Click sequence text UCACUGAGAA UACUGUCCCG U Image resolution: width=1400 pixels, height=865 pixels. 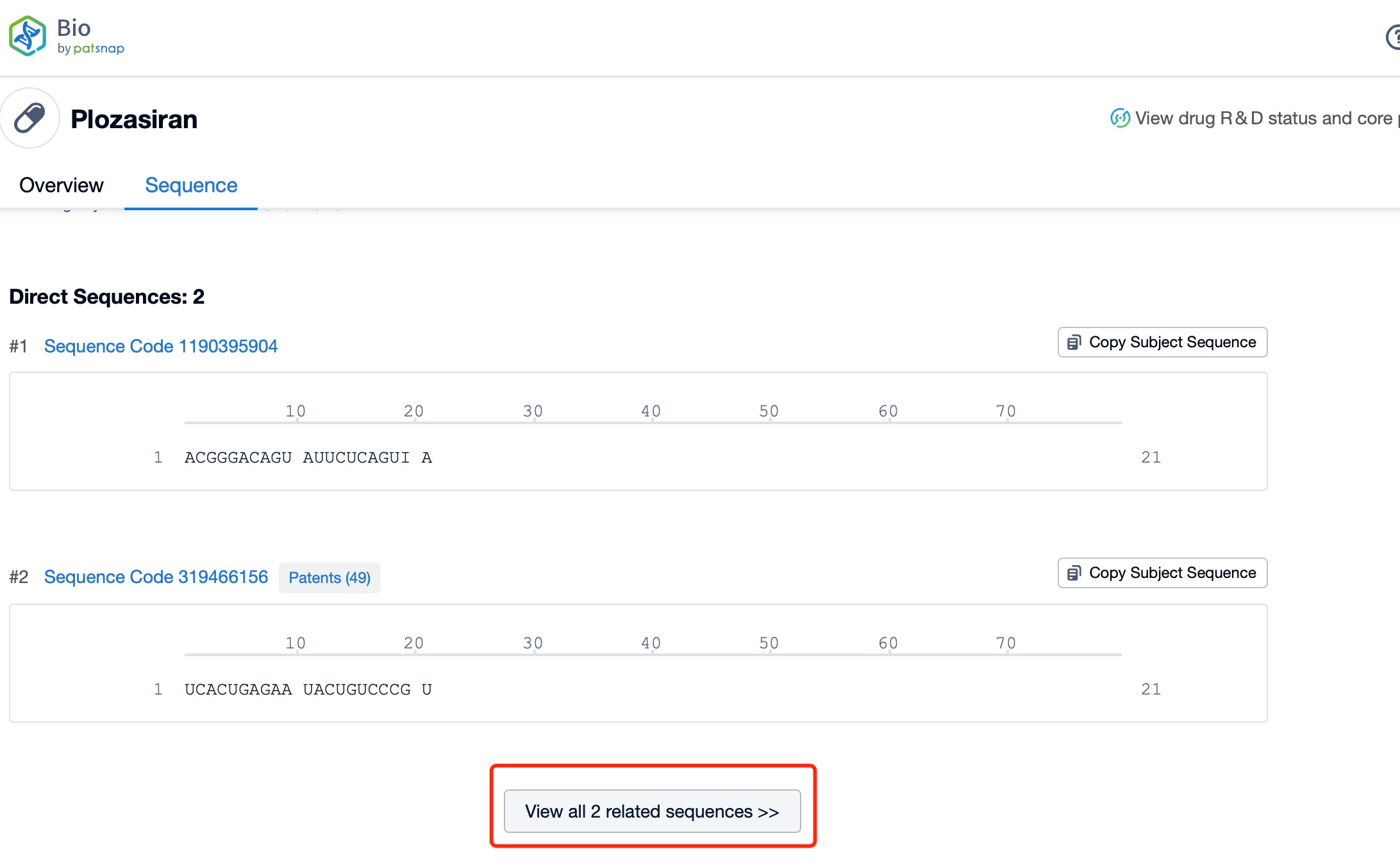[x=308, y=689]
